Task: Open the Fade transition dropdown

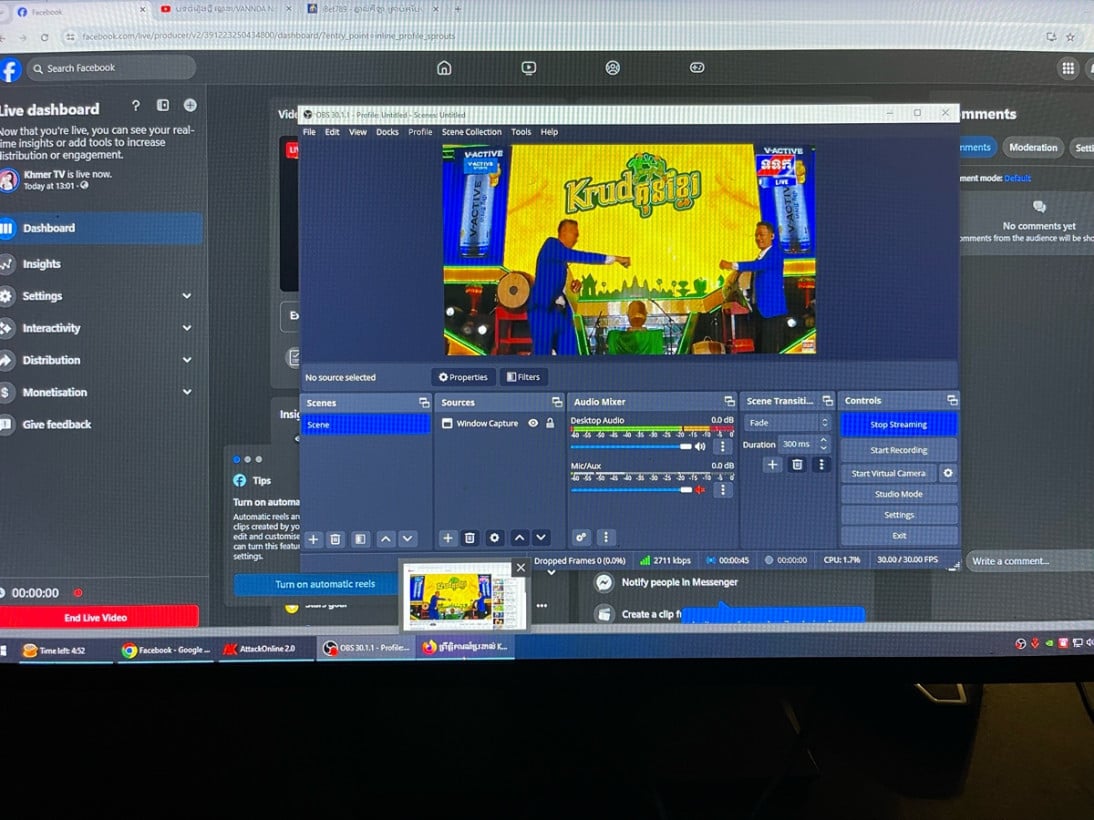Action: pos(788,423)
